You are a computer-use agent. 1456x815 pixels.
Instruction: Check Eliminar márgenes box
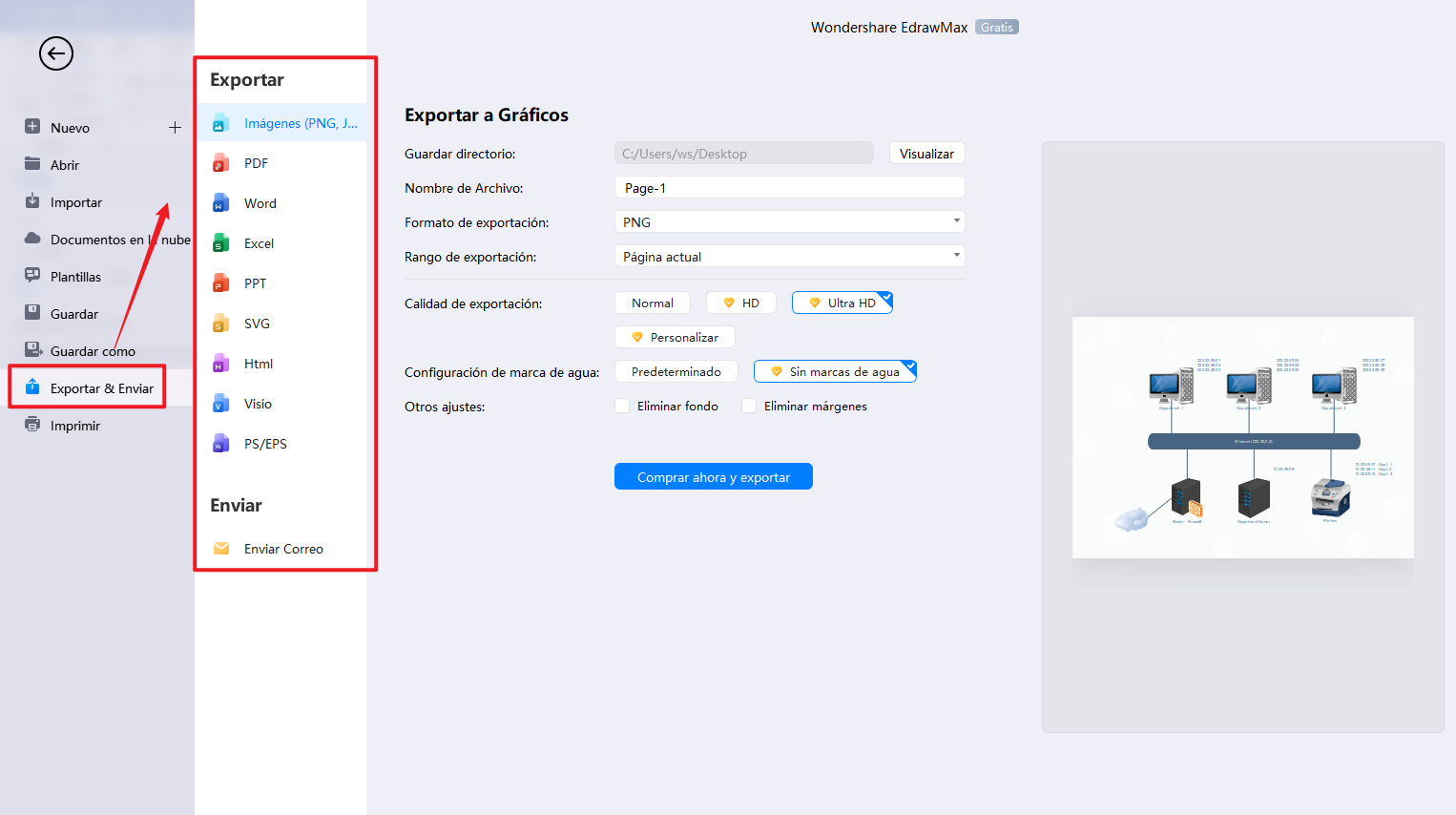coord(749,406)
